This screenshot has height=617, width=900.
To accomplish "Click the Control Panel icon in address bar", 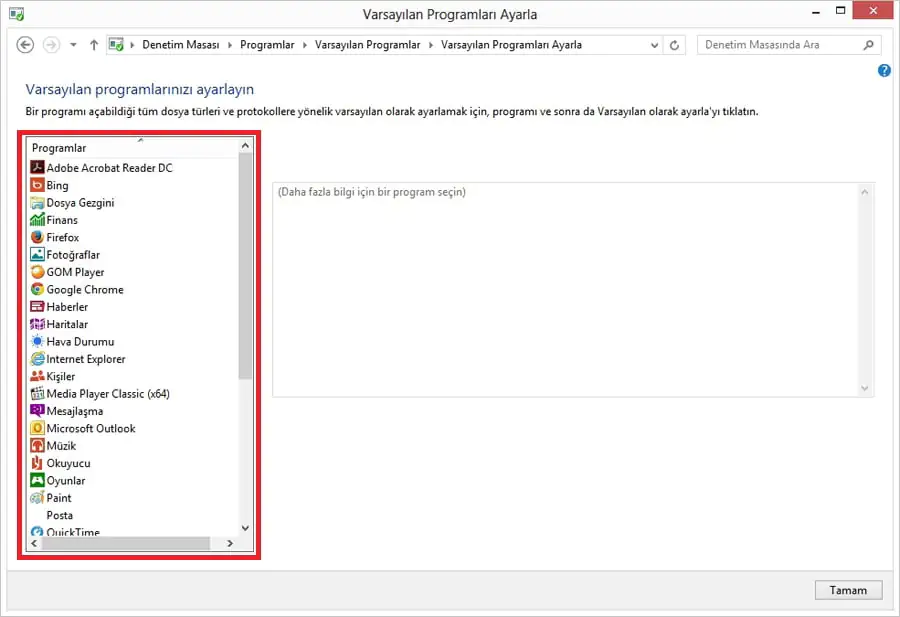I will click(117, 45).
